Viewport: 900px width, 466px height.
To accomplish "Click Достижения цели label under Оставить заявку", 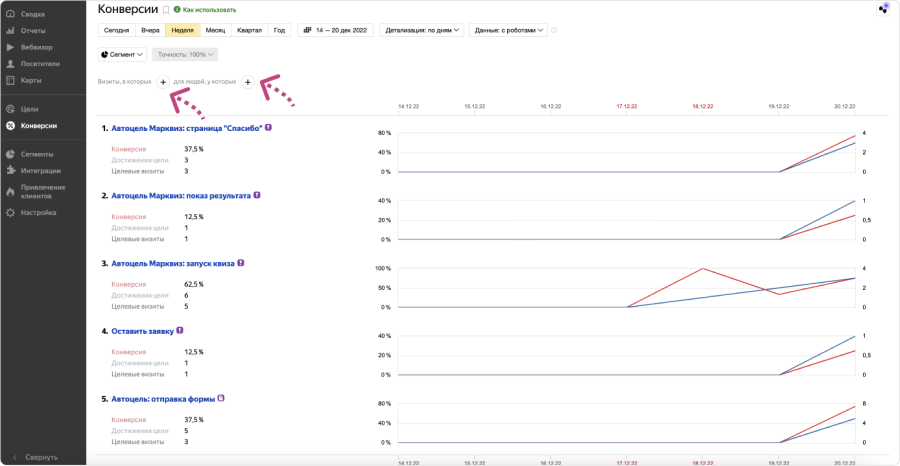I will tap(140, 363).
